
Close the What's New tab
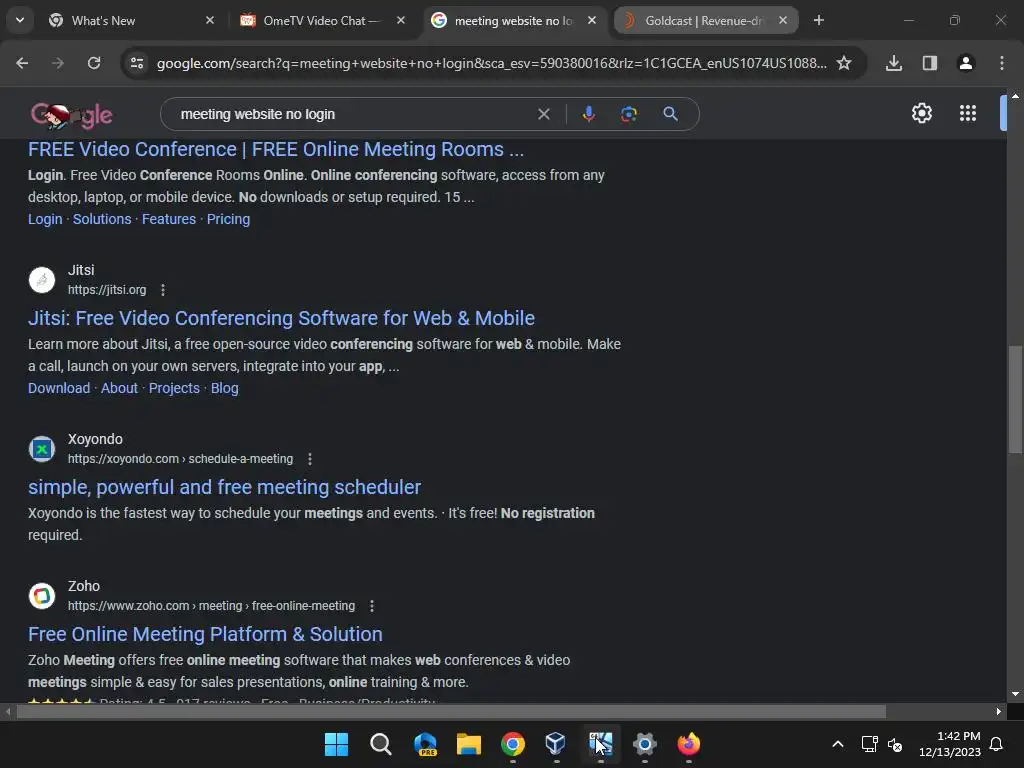point(210,20)
